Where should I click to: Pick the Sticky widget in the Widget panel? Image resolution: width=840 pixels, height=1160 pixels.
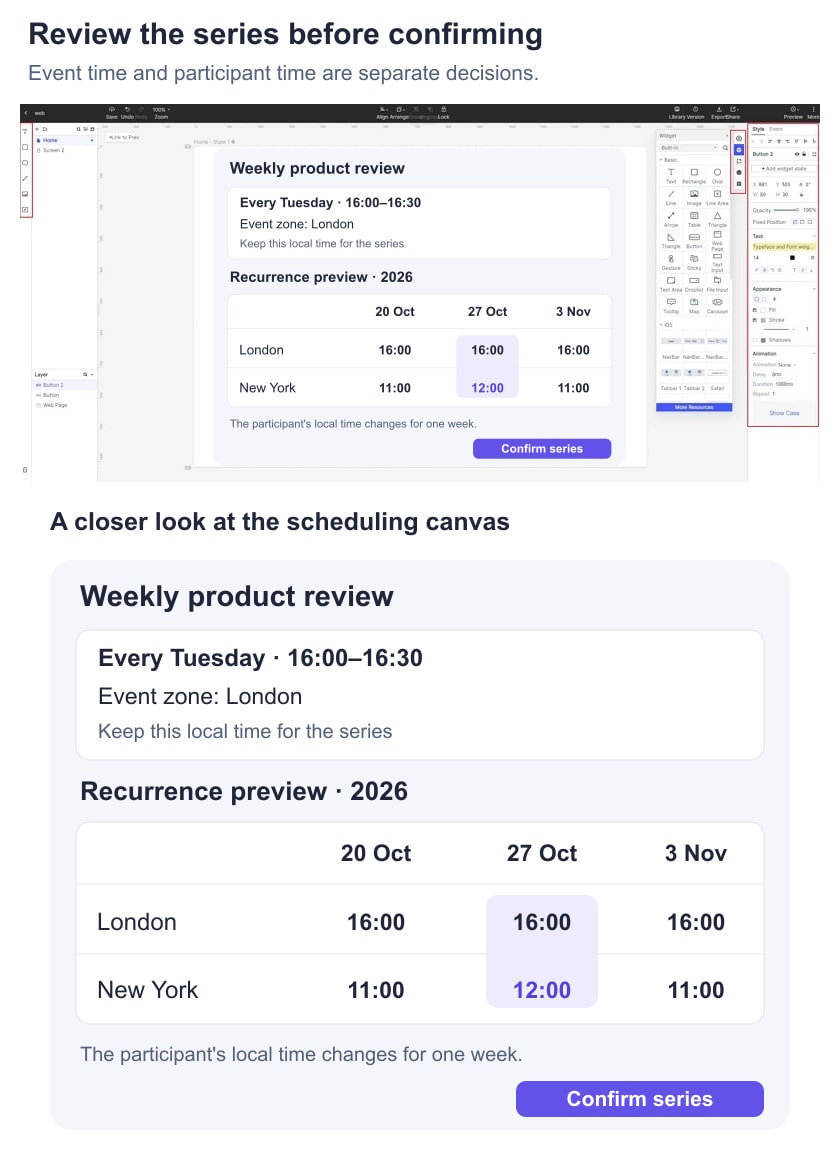tap(694, 262)
